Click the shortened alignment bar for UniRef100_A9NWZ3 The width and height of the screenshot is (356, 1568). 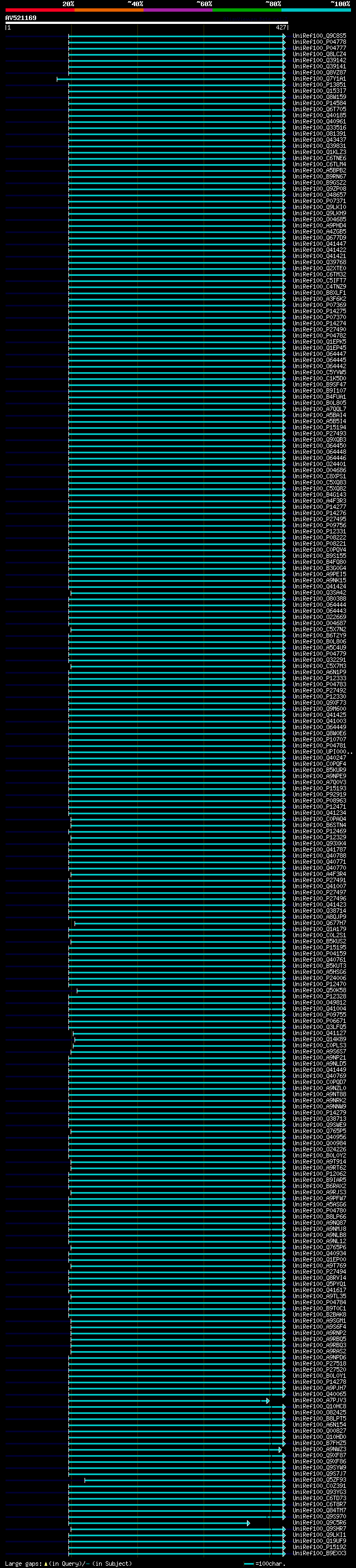(x=176, y=1450)
